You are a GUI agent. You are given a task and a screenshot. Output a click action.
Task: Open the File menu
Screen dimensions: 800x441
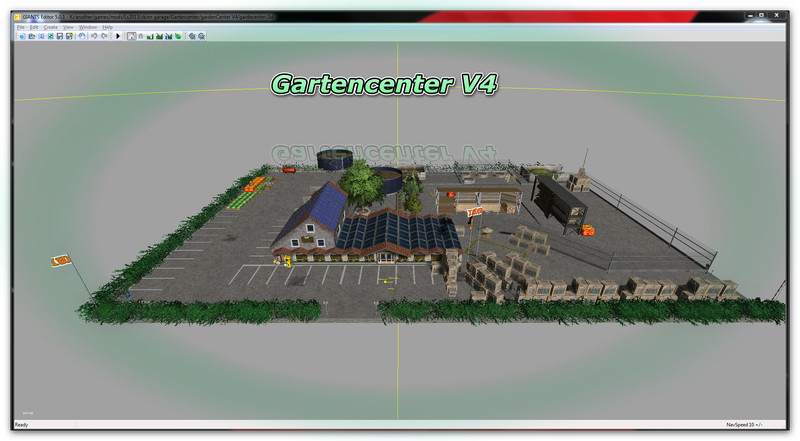point(20,27)
